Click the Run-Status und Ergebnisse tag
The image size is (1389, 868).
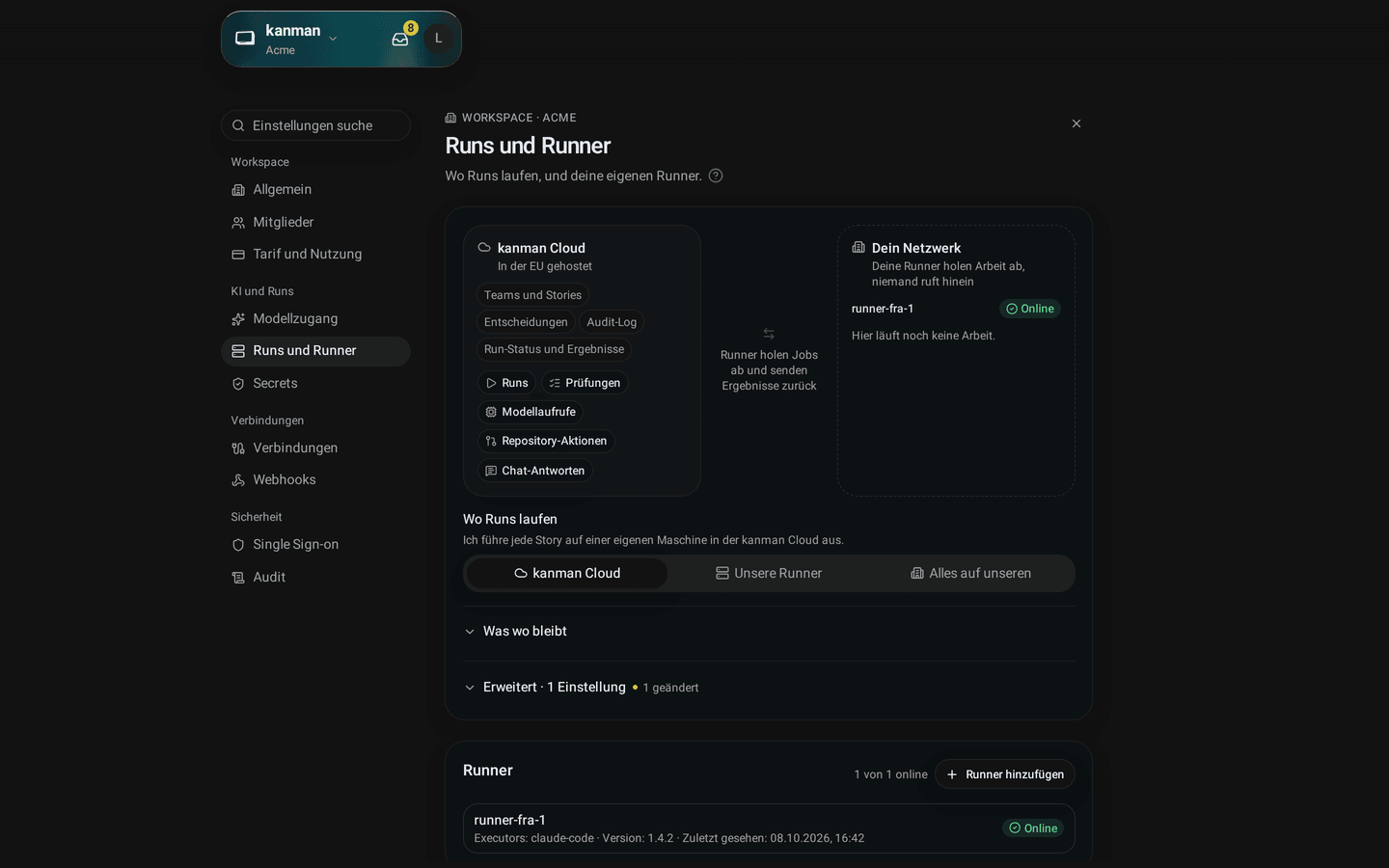pos(554,349)
